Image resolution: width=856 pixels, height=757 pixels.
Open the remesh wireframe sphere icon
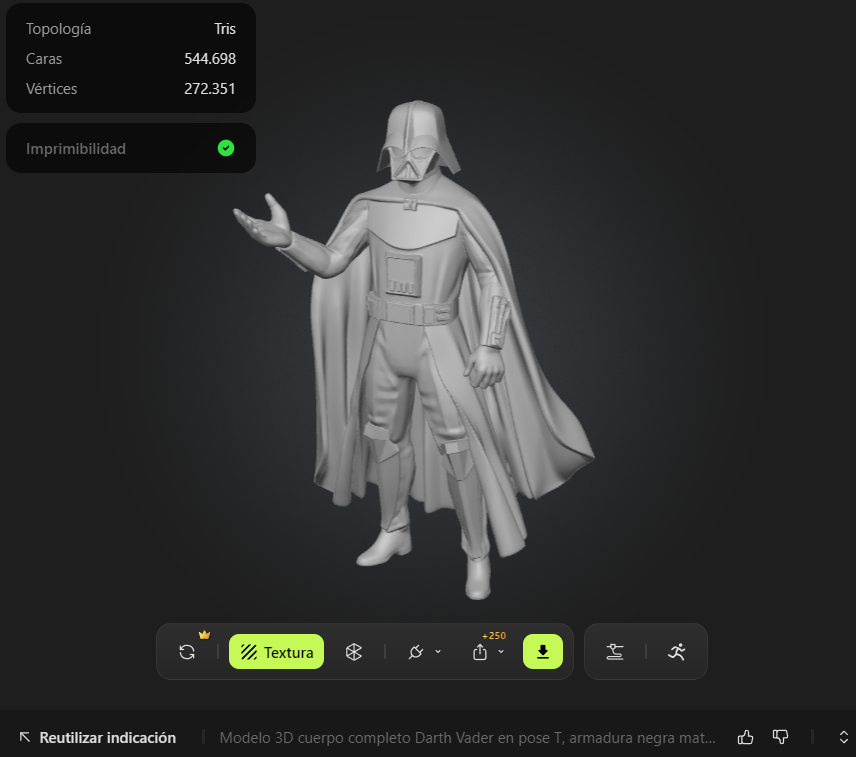click(354, 652)
